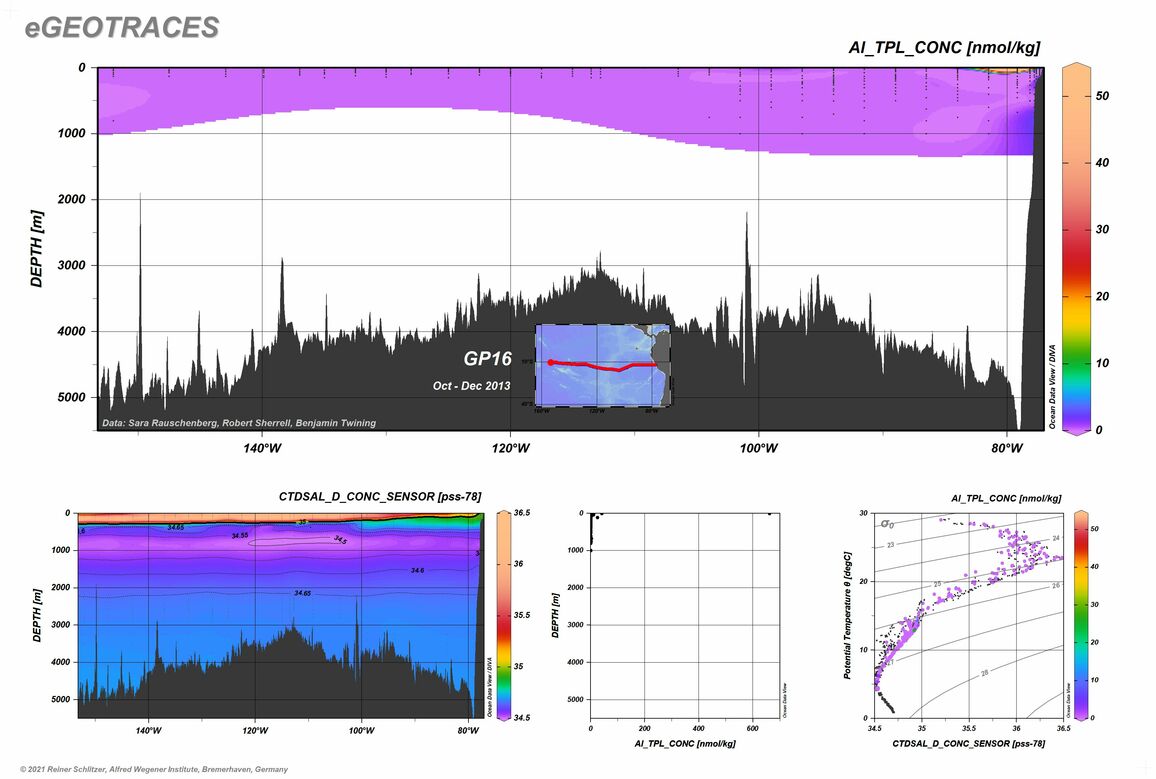Select the sigma-0 symbol in T-S diagram
The width and height of the screenshot is (1156, 779).
point(886,523)
